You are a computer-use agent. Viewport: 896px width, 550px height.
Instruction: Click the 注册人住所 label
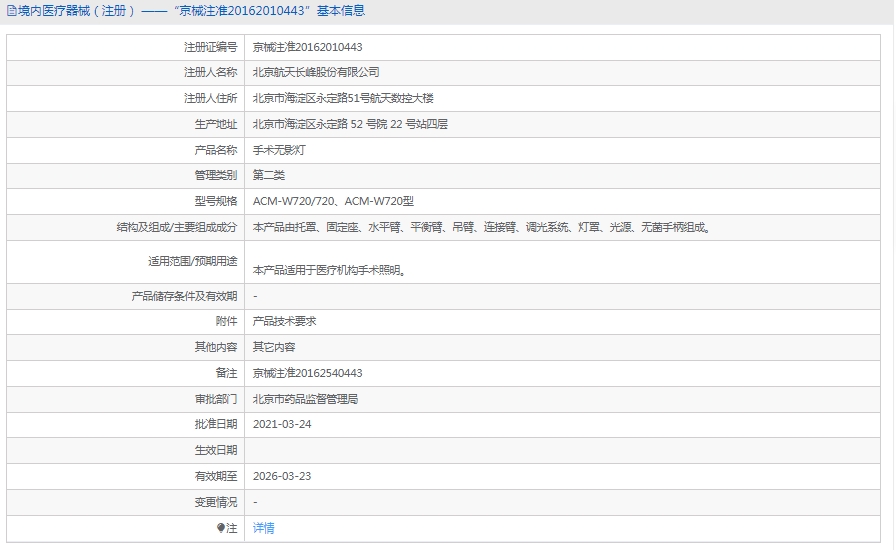tap(210, 98)
